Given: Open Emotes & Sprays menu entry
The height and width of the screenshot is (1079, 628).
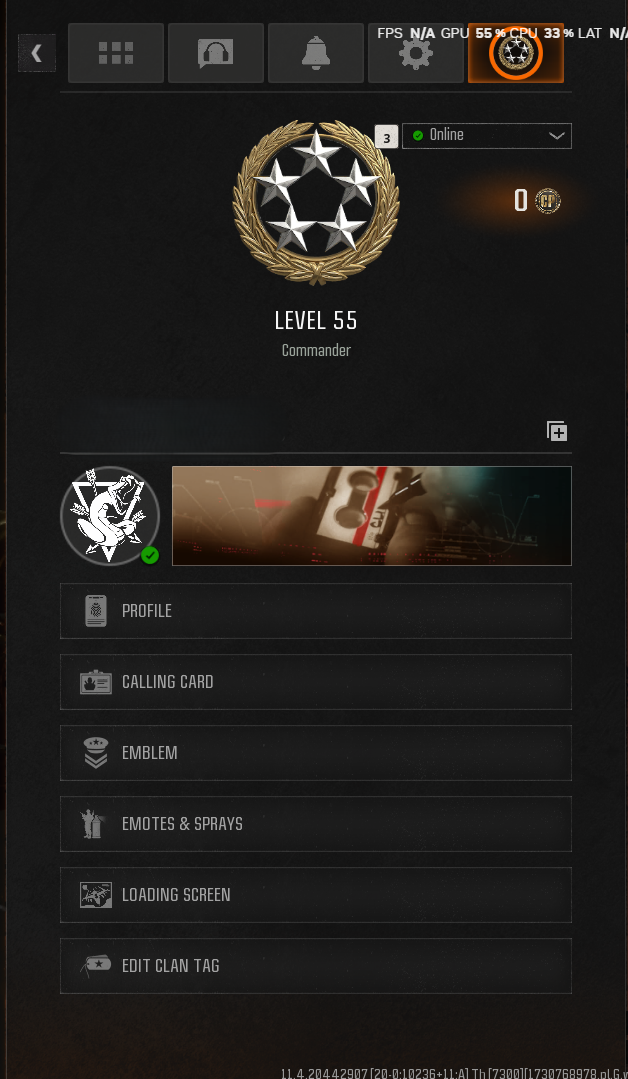Looking at the screenshot, I should pos(316,824).
